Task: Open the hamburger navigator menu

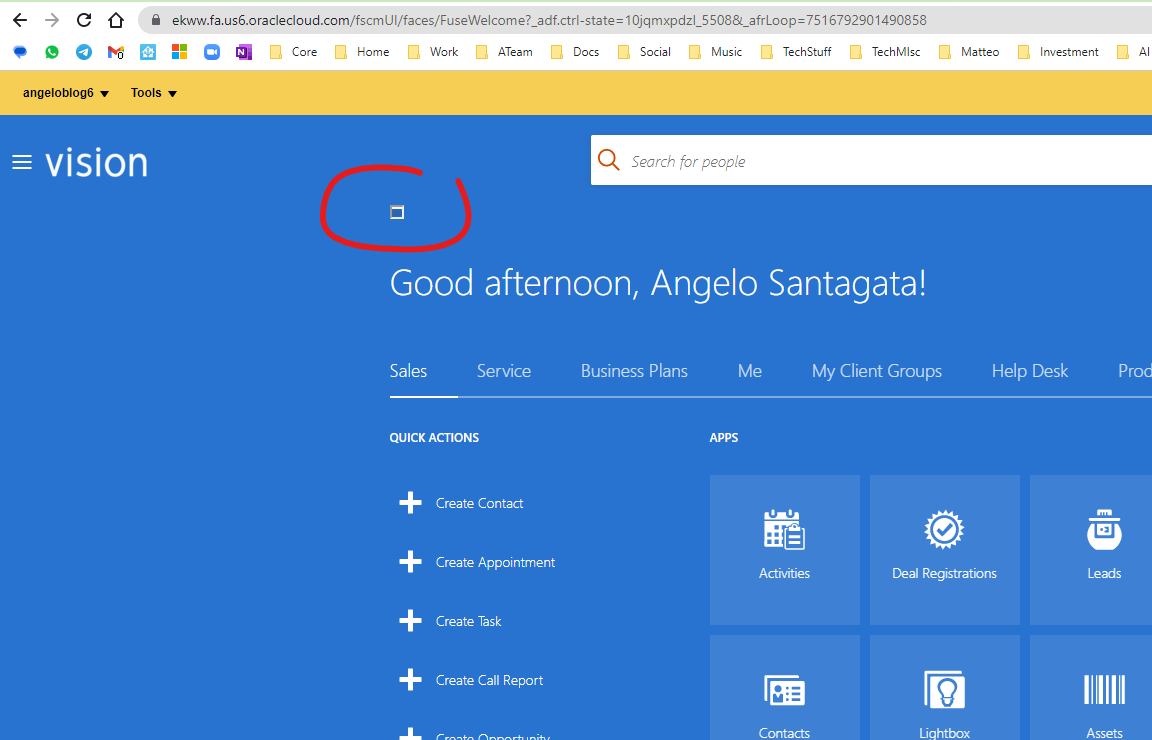Action: coord(22,162)
